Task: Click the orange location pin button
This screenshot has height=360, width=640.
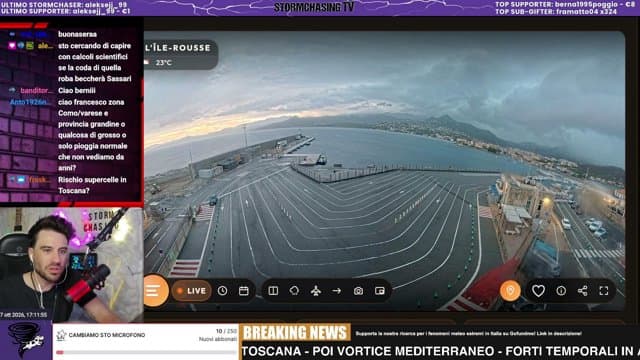Action: (x=510, y=291)
